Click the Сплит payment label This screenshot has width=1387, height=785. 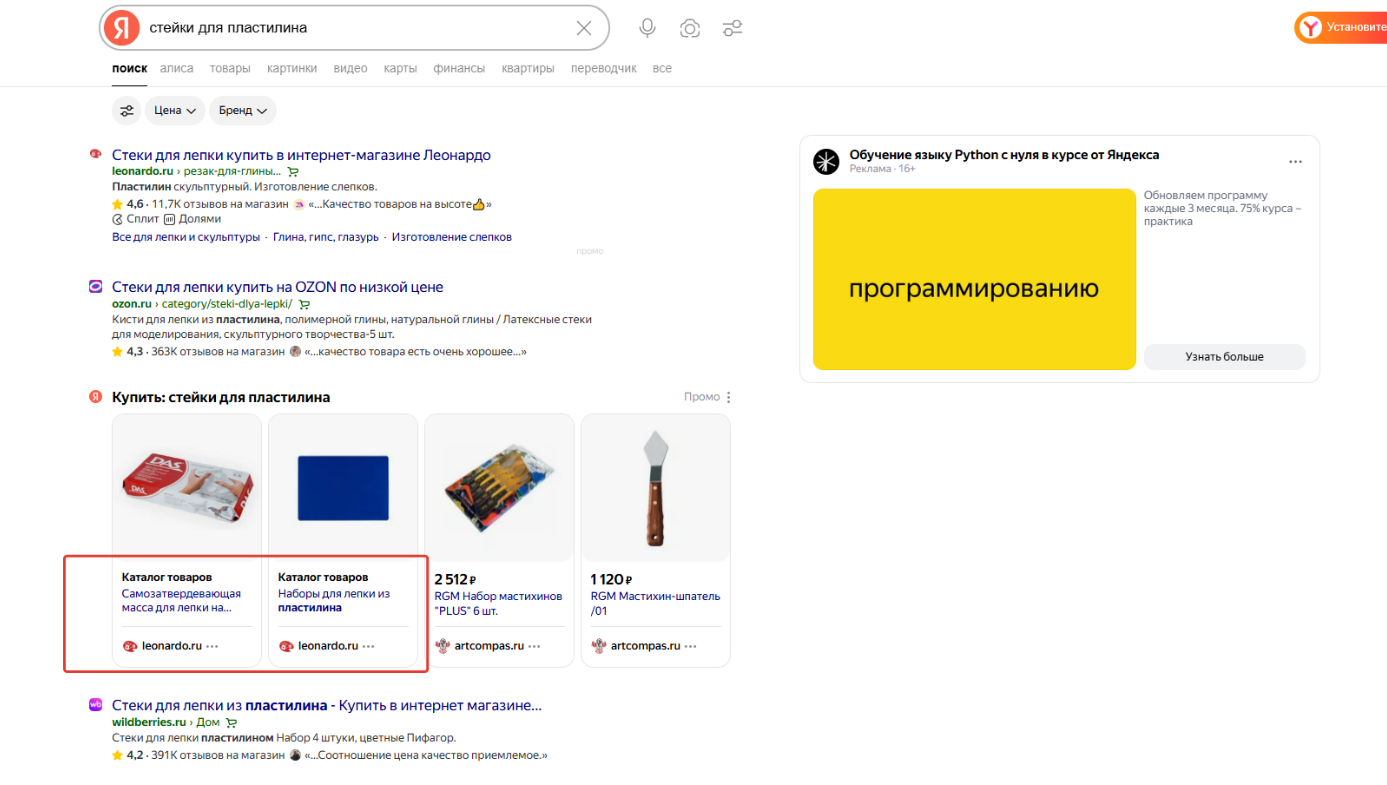pyautogui.click(x=134, y=219)
